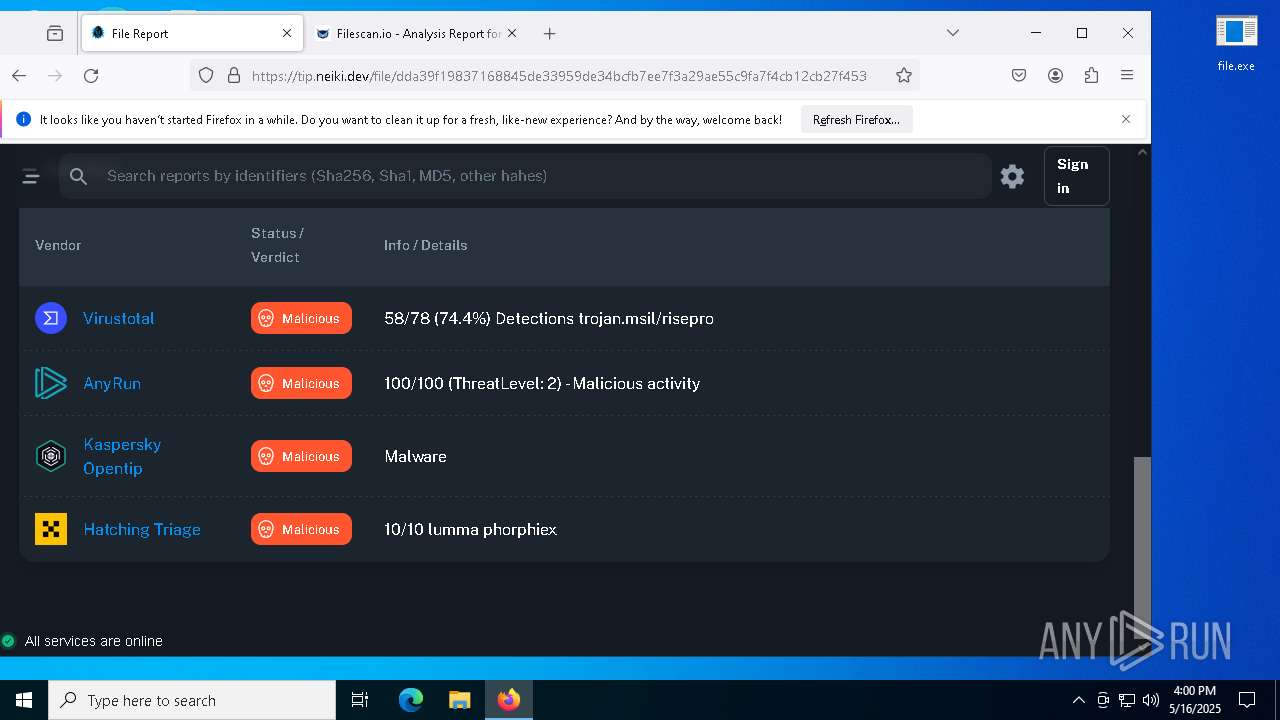Dismiss the Refresh Firefox notification bar

coord(1126,119)
